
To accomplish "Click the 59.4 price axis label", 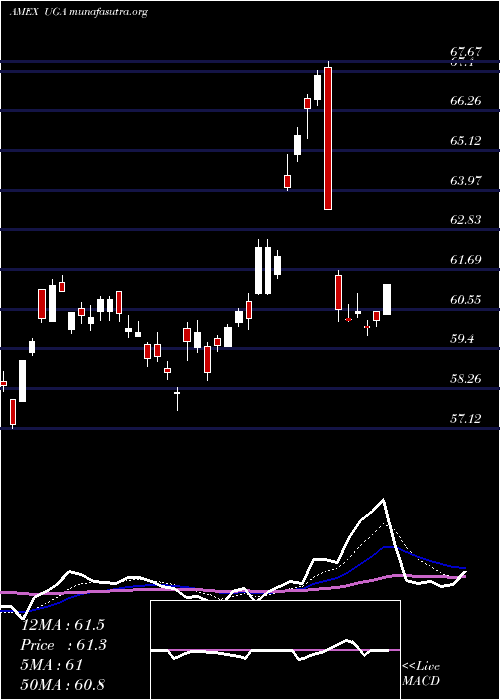I will coord(462,339).
